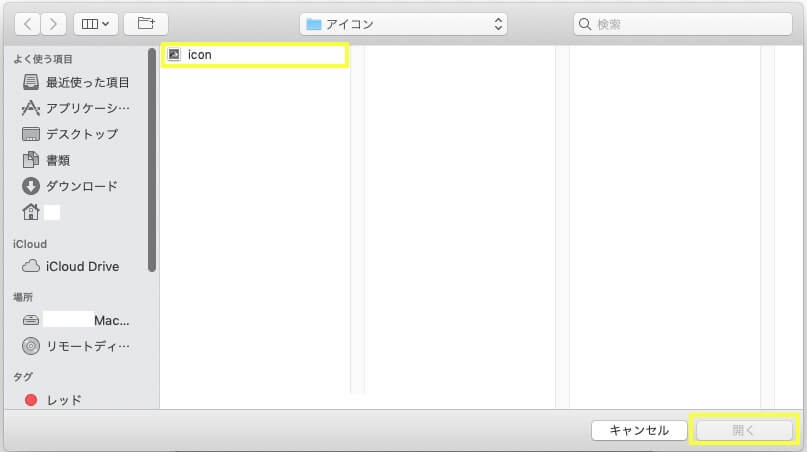Image resolution: width=807 pixels, height=452 pixels.
Task: Click the sidebar vertical scrollbar
Action: tap(152, 160)
